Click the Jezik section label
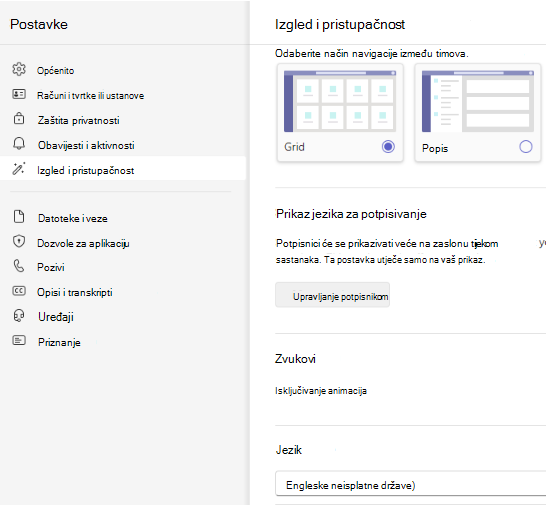 click(x=288, y=450)
